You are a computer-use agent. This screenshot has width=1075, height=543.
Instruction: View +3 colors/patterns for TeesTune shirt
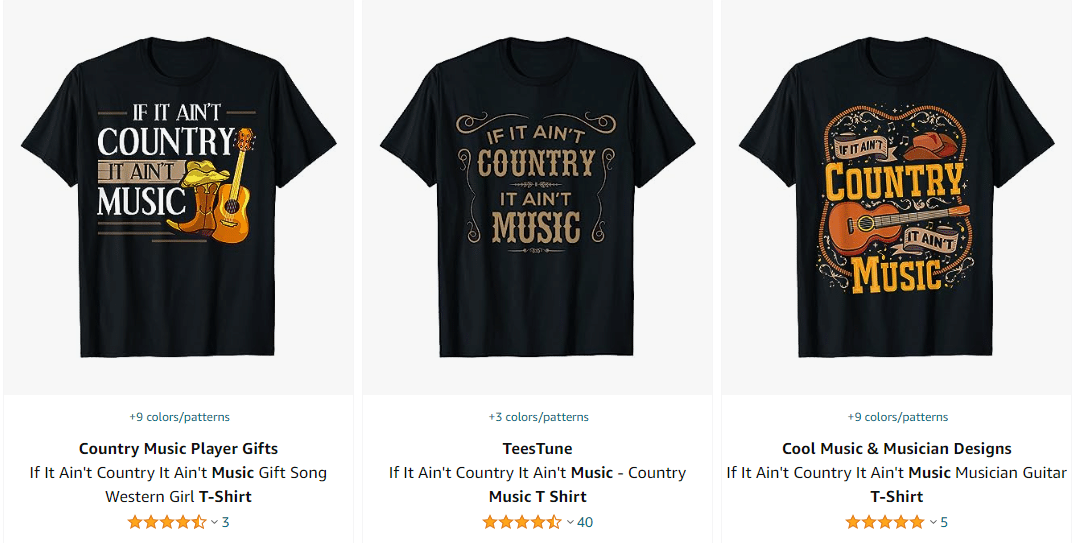click(x=538, y=417)
